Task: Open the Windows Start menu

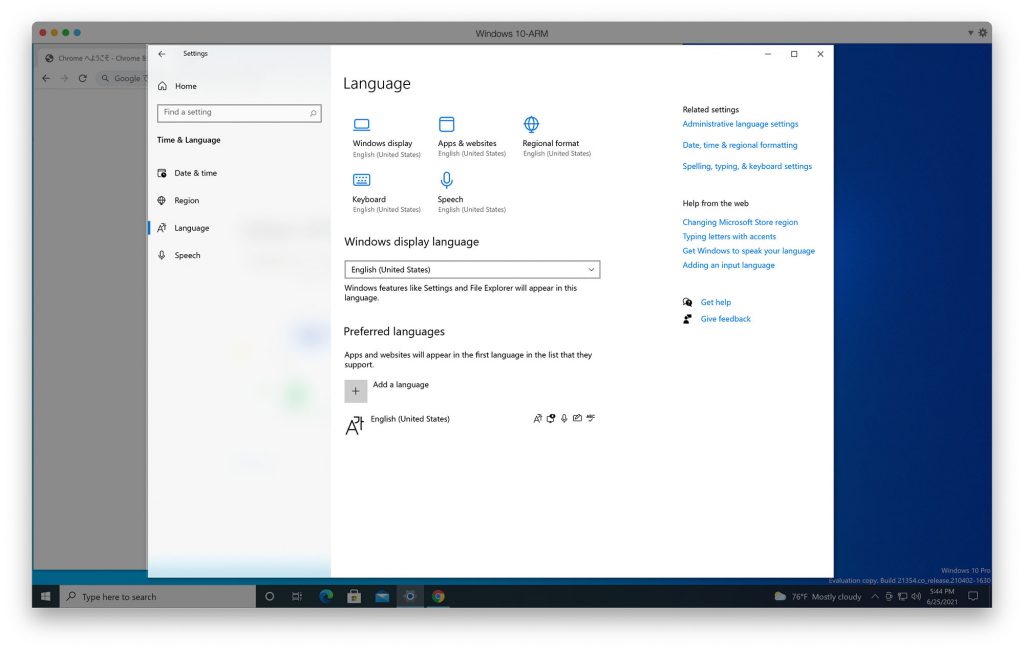Action: pyautogui.click(x=46, y=596)
